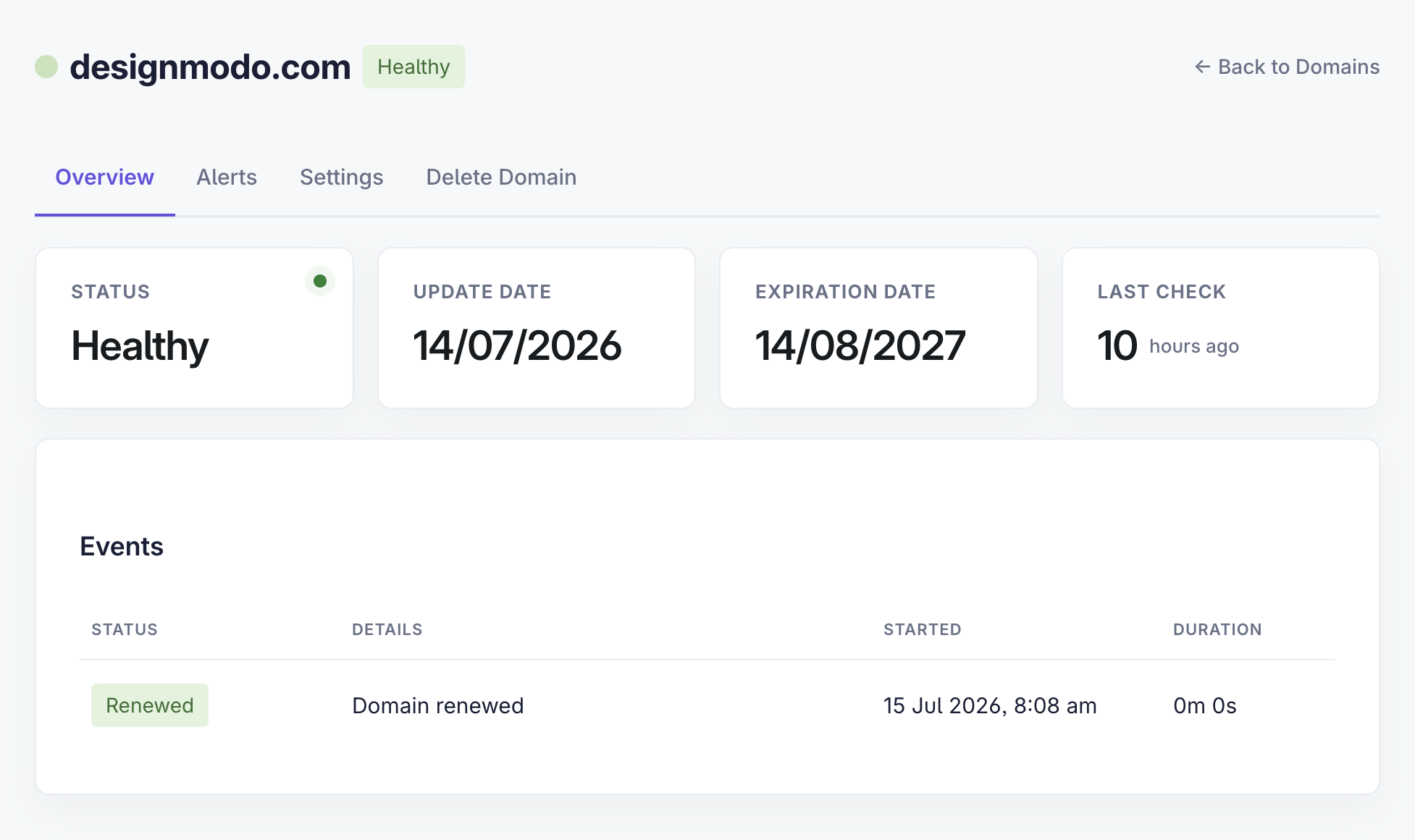Click the LAST CHECK card label
The height and width of the screenshot is (840, 1415).
pos(1162,292)
